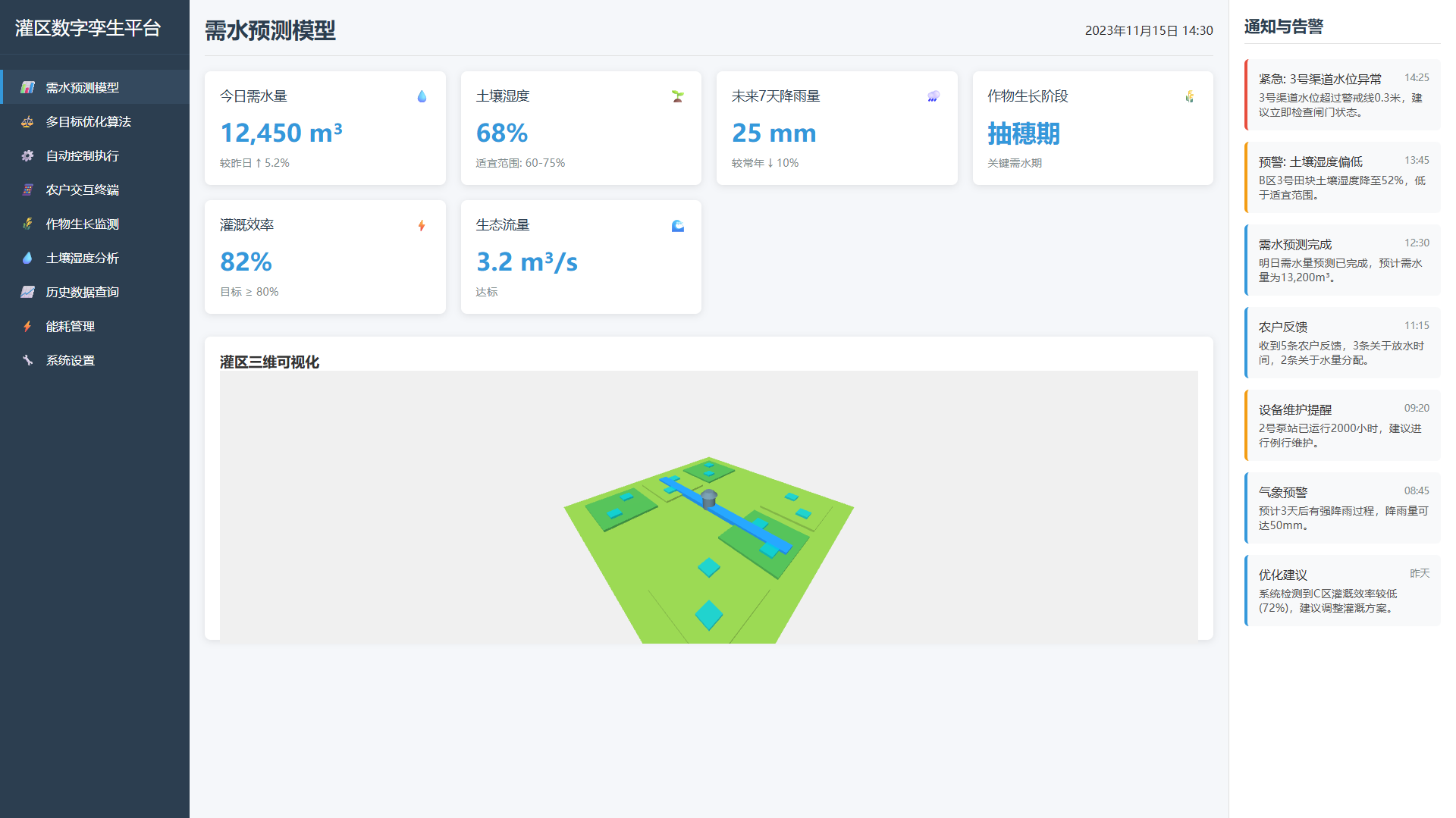Select 农户交互终端 menu item
Viewport: 1456px width, 818px height.
coord(82,190)
